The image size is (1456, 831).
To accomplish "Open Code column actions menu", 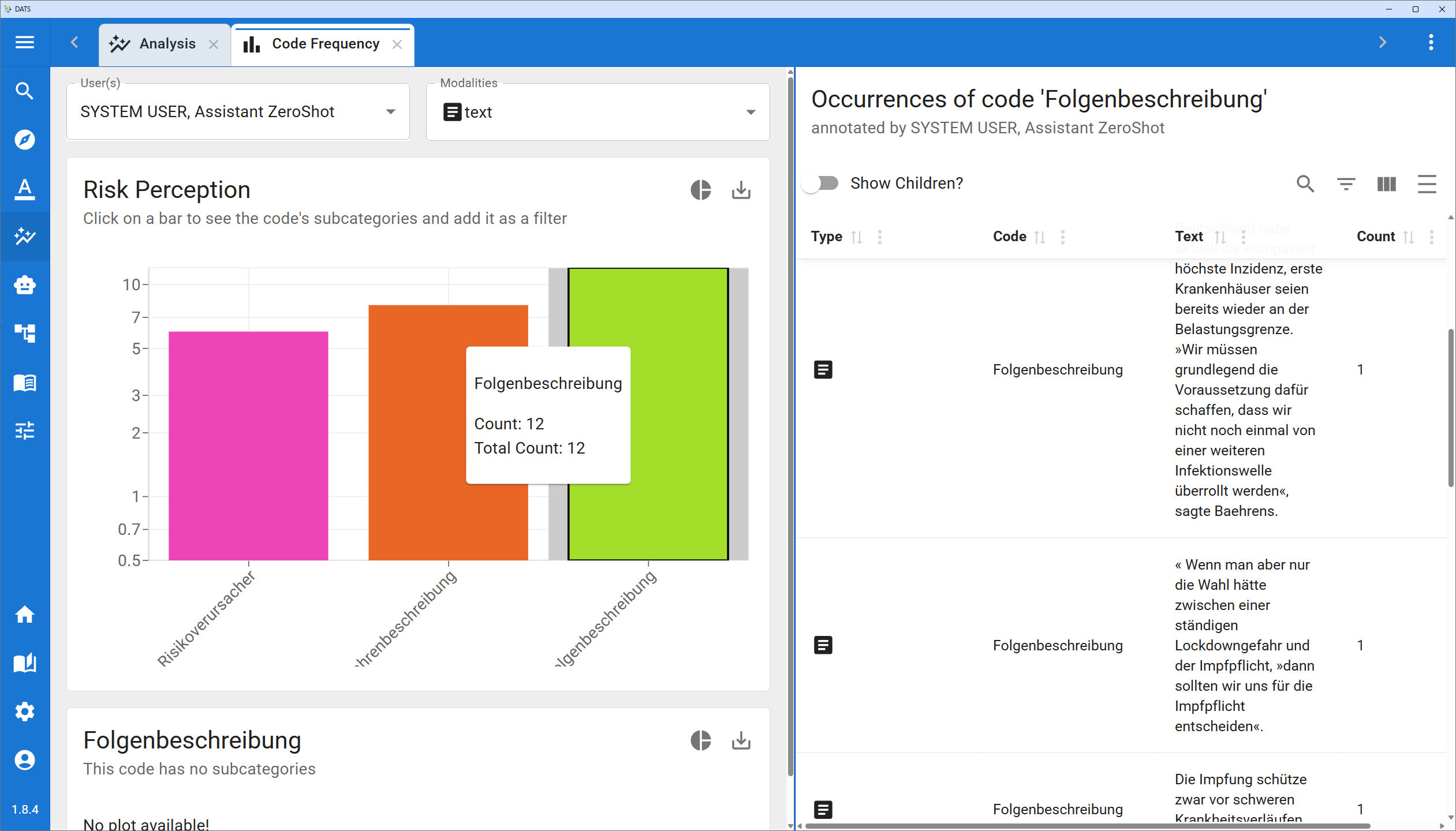I will click(1063, 237).
